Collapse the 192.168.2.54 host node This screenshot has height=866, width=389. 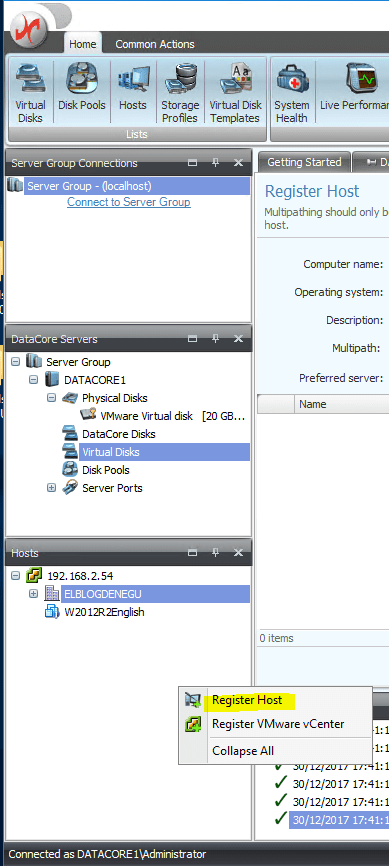click(15, 575)
